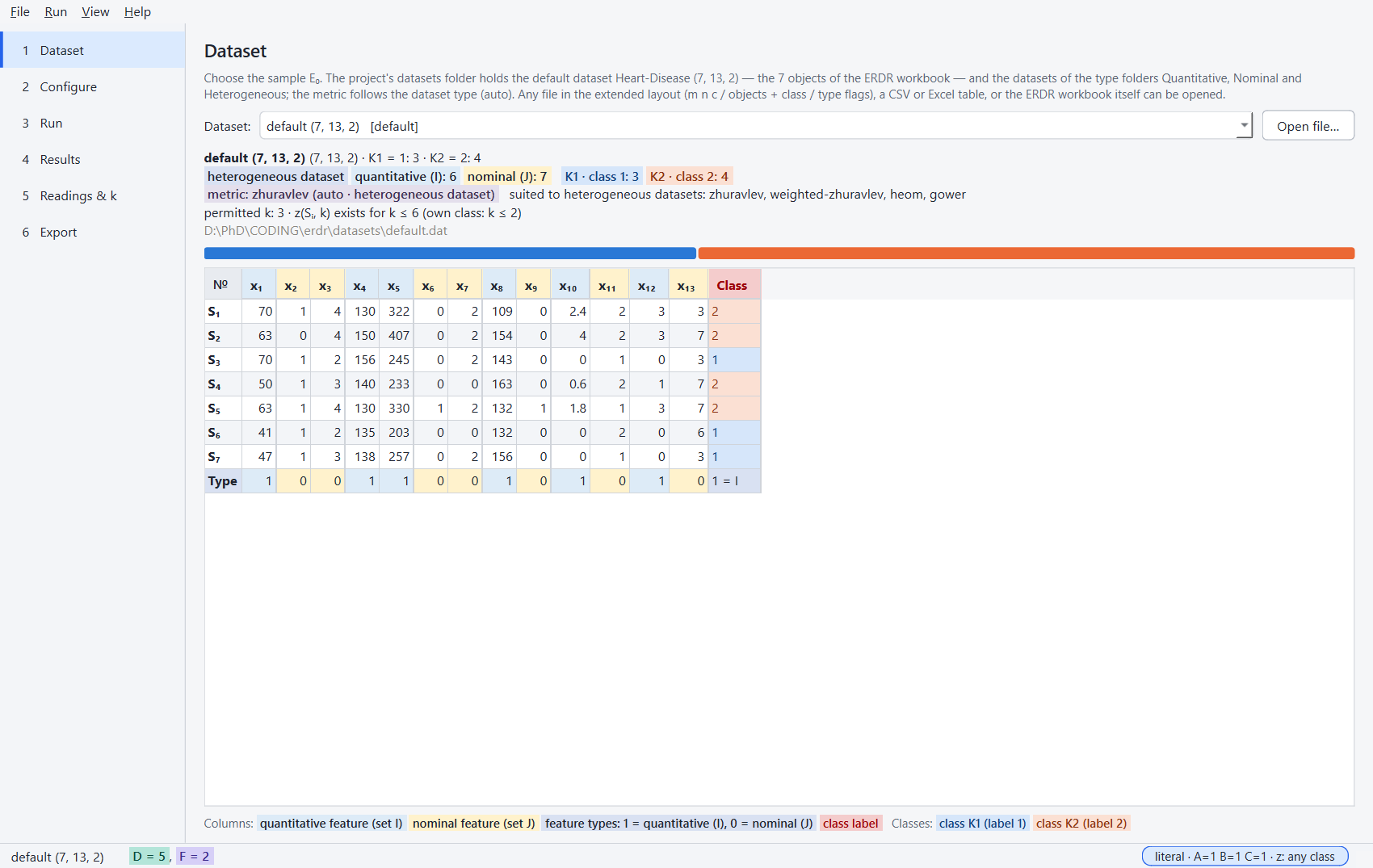
Task: Open the File menu
Action: tap(19, 11)
